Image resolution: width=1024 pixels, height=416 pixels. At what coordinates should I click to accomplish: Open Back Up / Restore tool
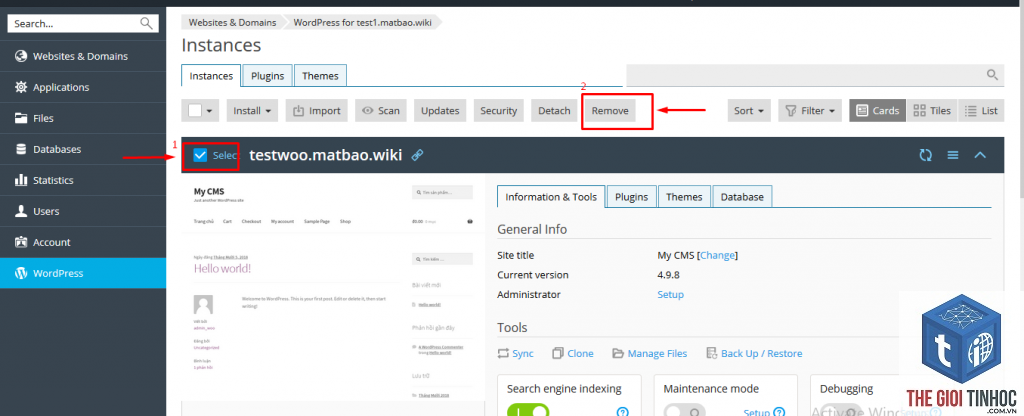tap(754, 353)
